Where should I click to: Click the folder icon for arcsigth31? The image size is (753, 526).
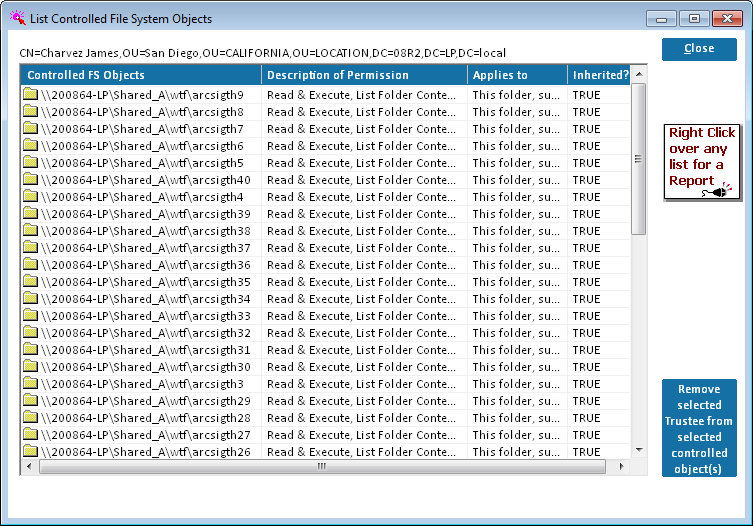pyautogui.click(x=30, y=350)
